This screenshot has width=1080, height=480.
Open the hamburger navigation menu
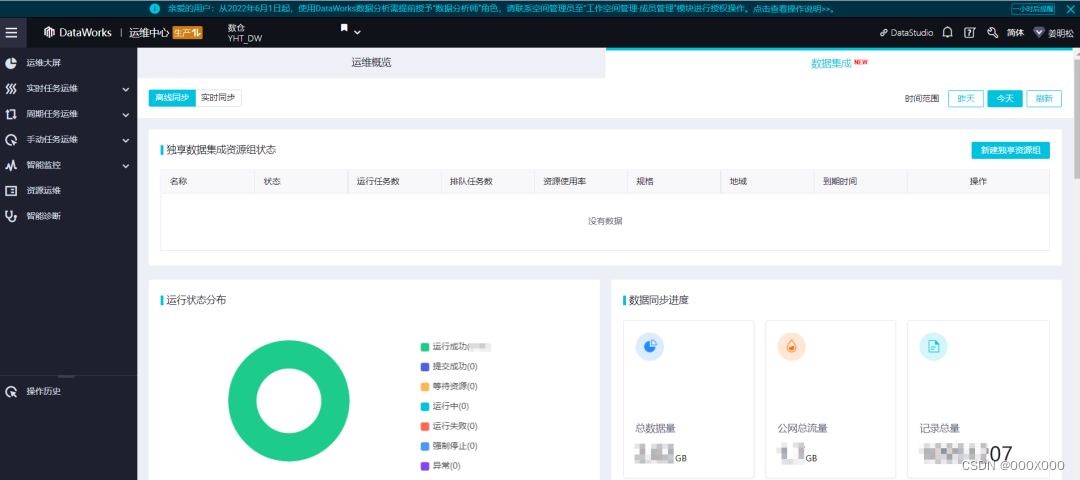coord(11,32)
